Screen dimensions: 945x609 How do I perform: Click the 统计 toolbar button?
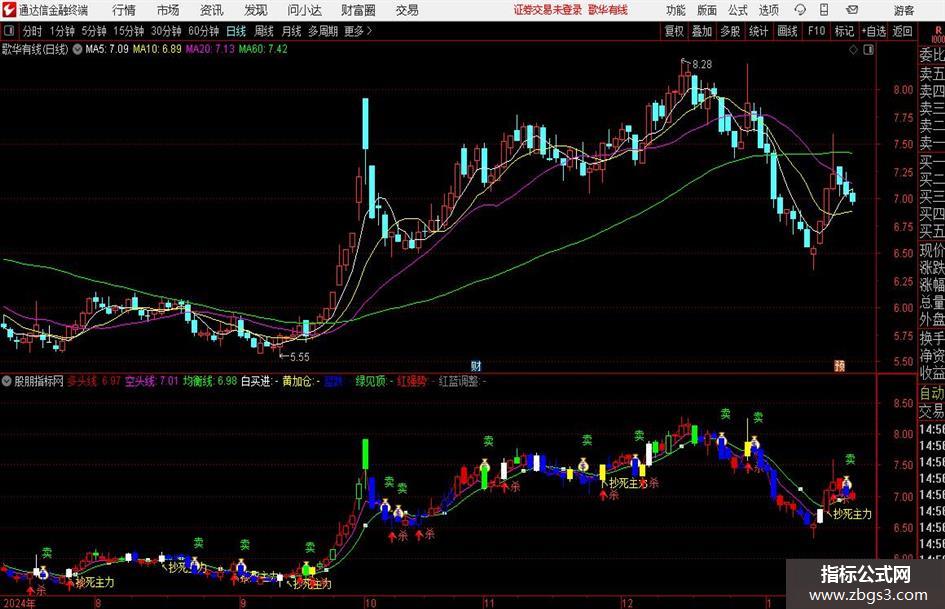pyautogui.click(x=758, y=31)
